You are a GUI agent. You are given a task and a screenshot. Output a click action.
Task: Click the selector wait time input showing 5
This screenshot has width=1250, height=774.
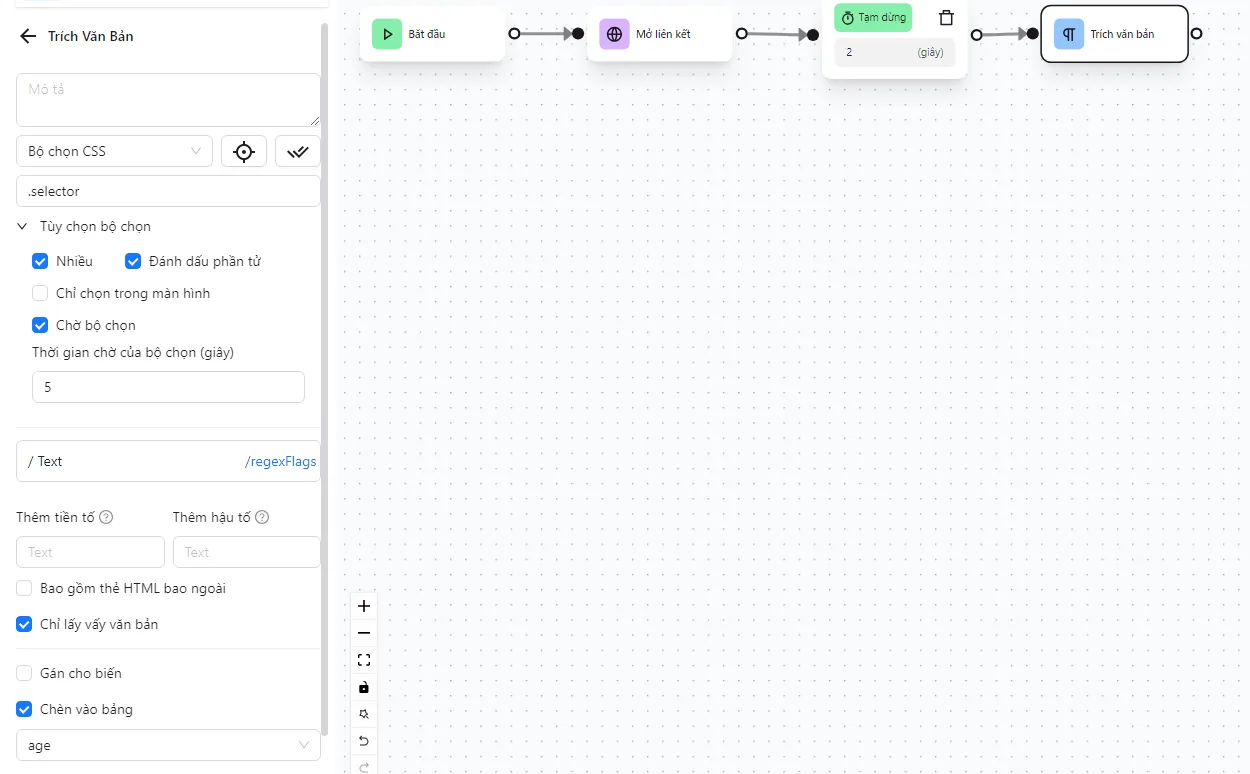pyautogui.click(x=167, y=387)
